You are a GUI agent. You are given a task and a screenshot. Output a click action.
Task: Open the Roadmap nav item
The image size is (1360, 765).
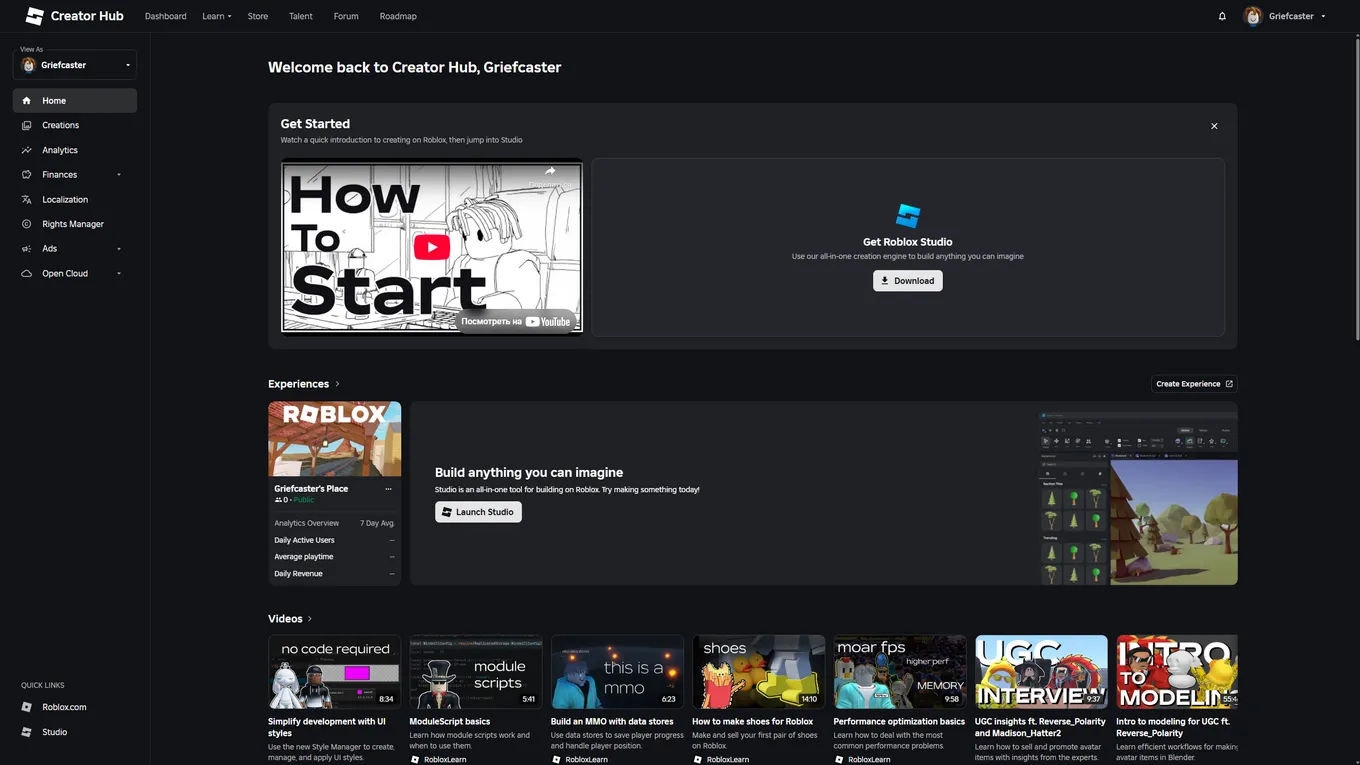coord(398,16)
